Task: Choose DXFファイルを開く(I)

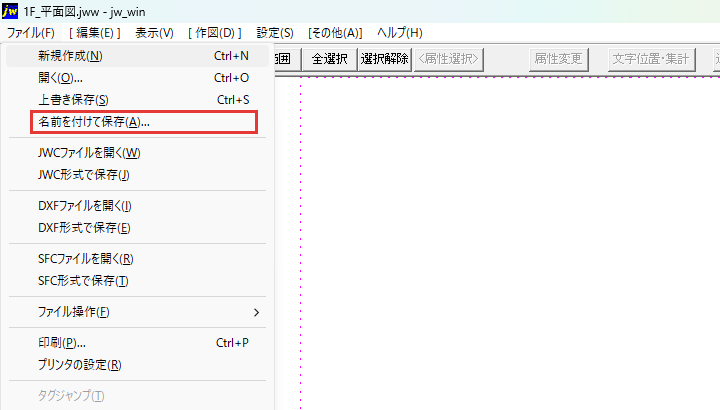Action: click(137, 206)
